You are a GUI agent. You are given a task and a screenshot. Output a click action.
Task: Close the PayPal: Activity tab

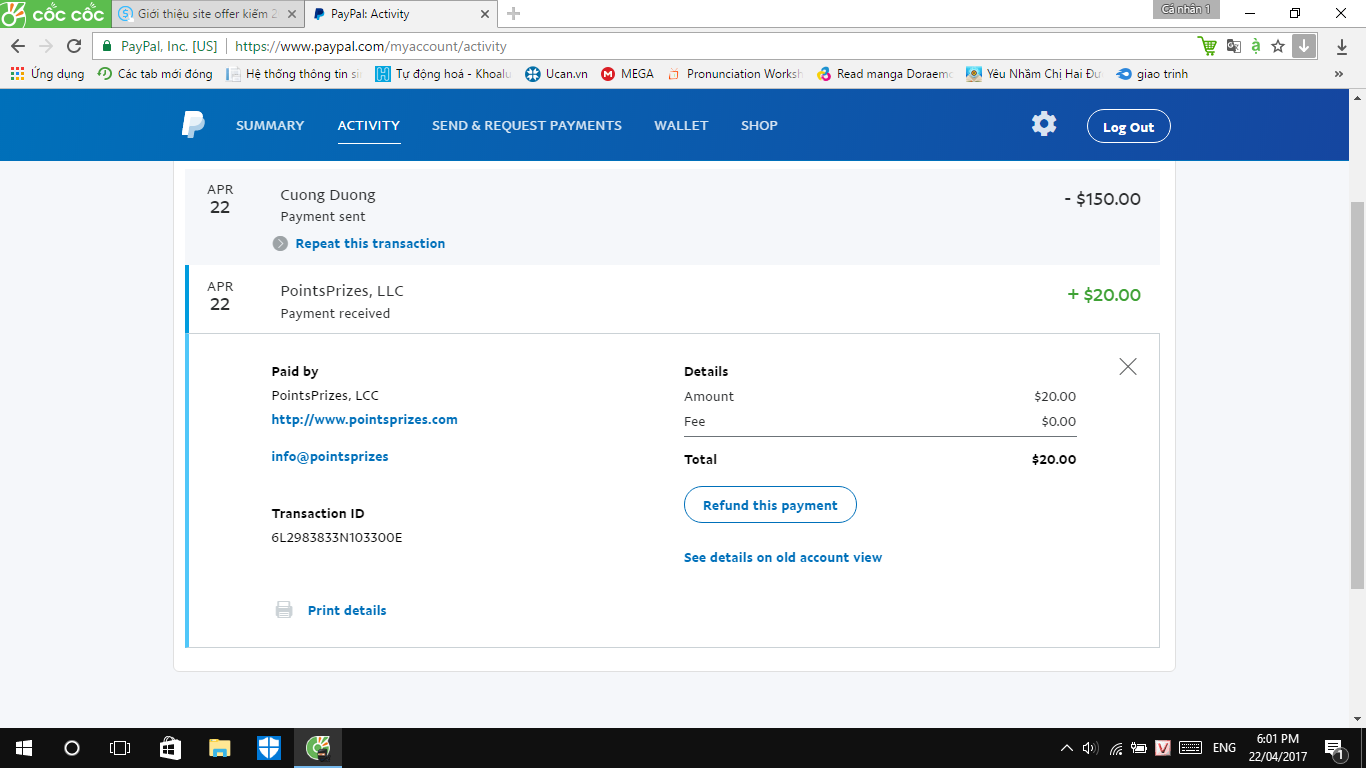point(484,14)
